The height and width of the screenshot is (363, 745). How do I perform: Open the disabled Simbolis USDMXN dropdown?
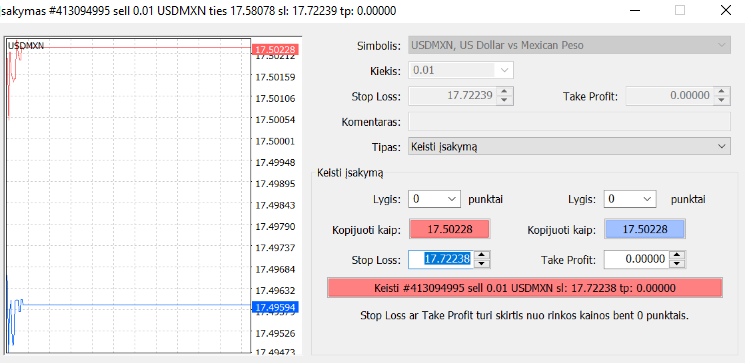tap(569, 46)
